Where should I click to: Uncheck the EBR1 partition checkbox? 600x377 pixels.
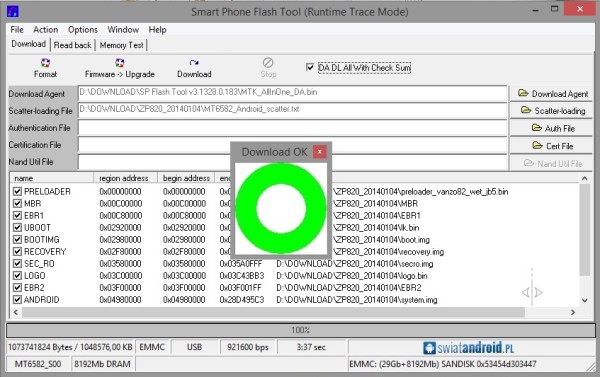[17, 215]
